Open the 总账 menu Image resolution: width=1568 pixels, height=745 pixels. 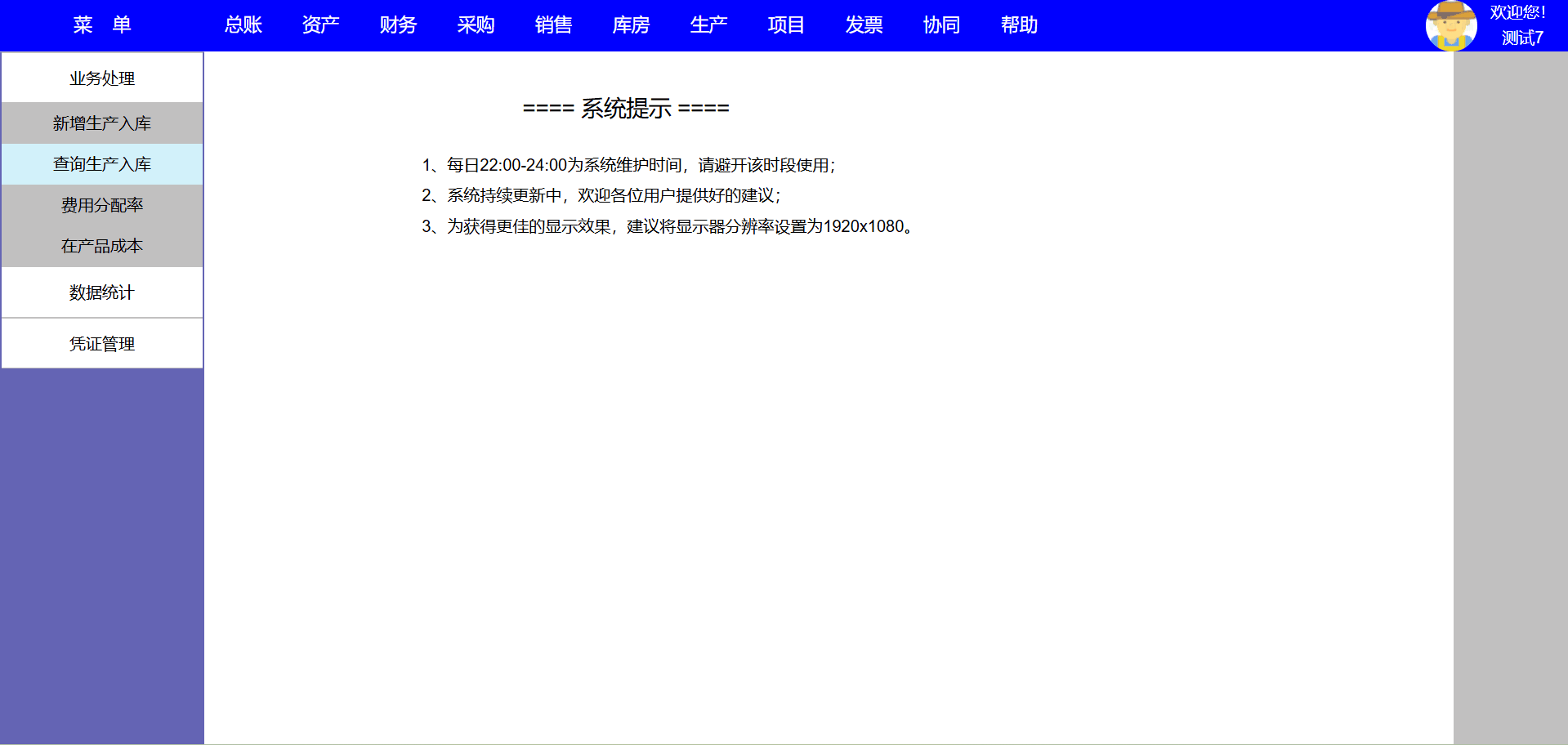pyautogui.click(x=243, y=25)
